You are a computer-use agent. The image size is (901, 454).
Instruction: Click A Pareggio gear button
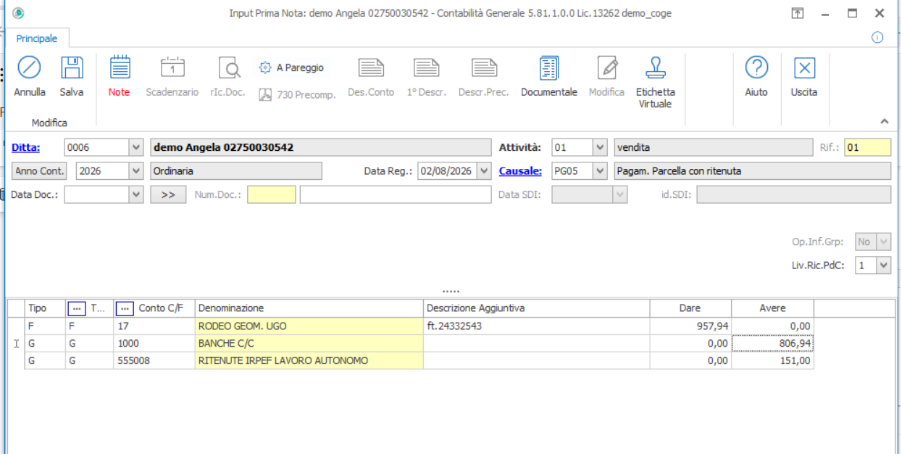[292, 67]
